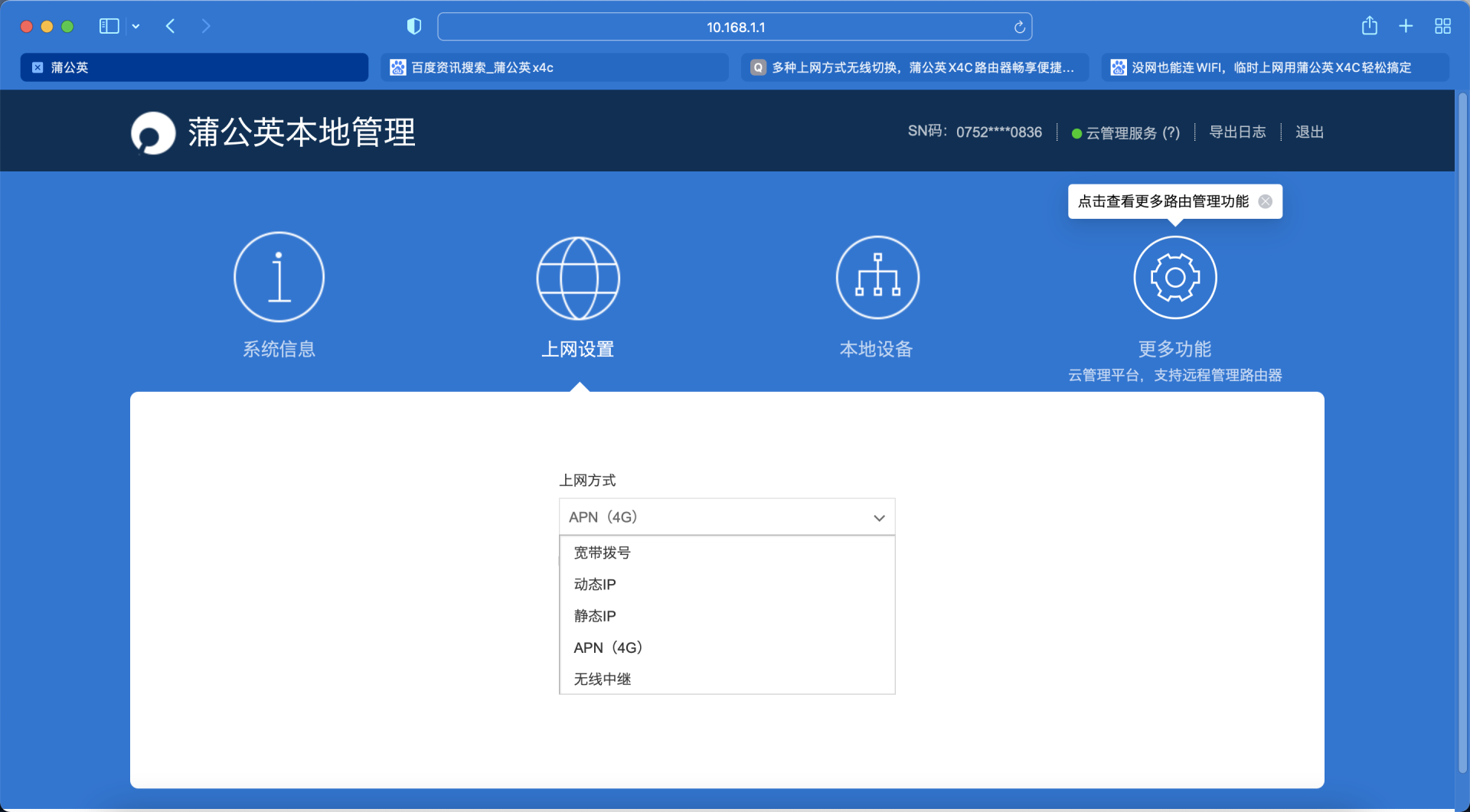Switch to the 没网也能连WIFI tab

tap(1275, 67)
